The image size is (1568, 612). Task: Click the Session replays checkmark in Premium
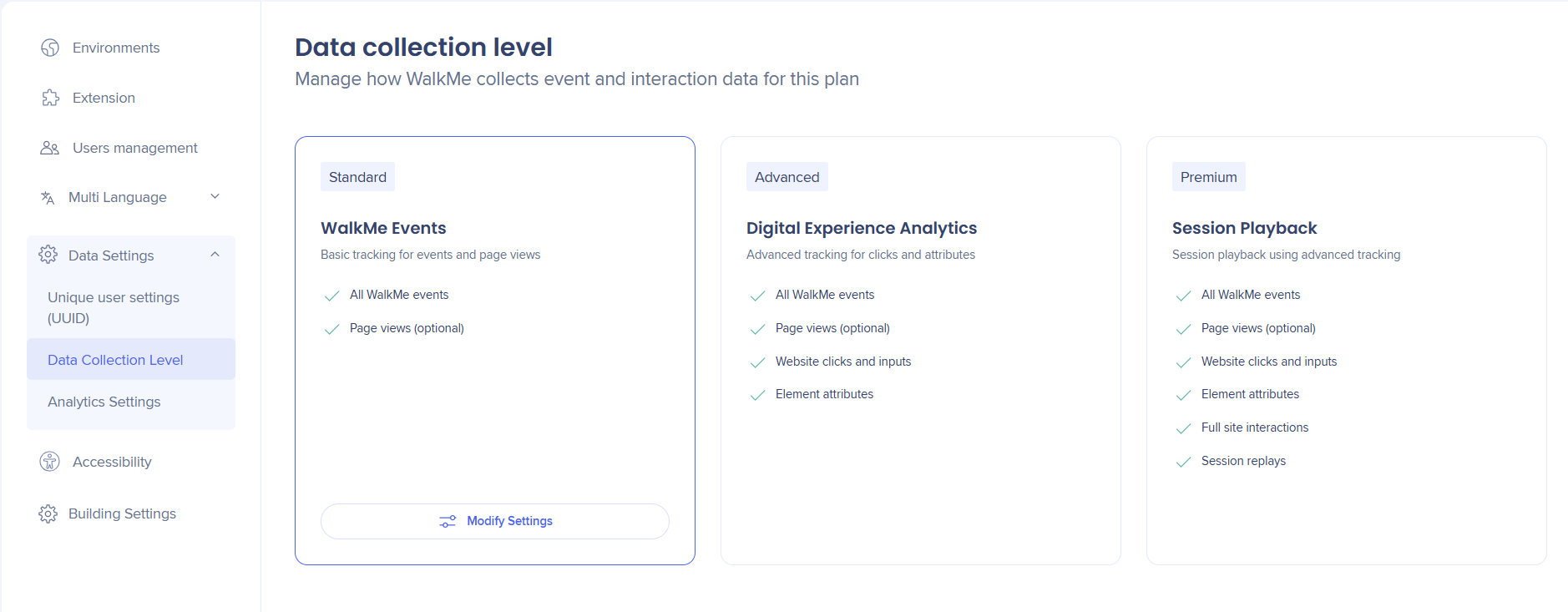tap(1183, 462)
